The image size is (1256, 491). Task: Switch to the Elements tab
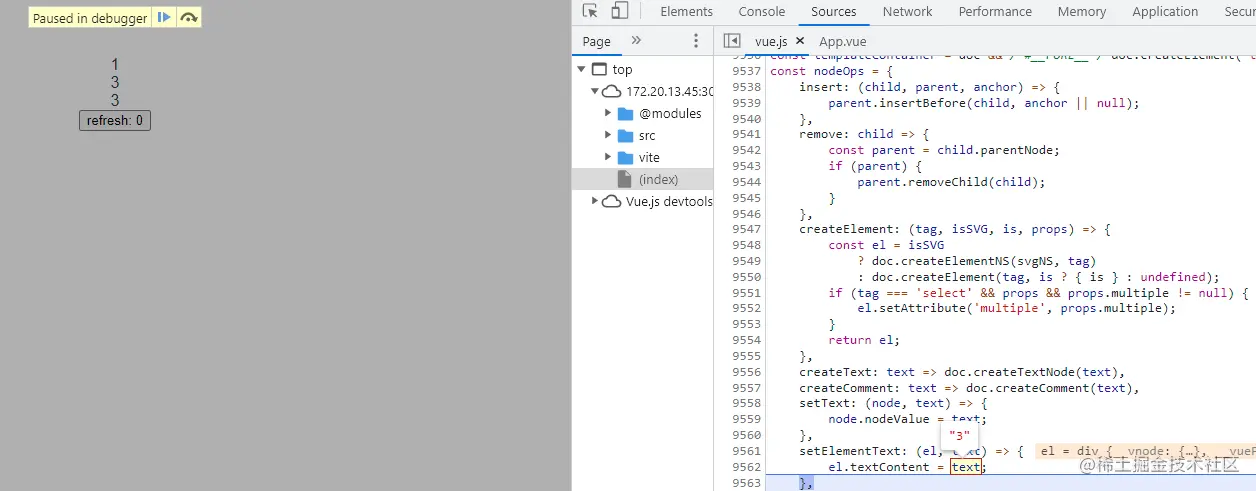(x=687, y=12)
